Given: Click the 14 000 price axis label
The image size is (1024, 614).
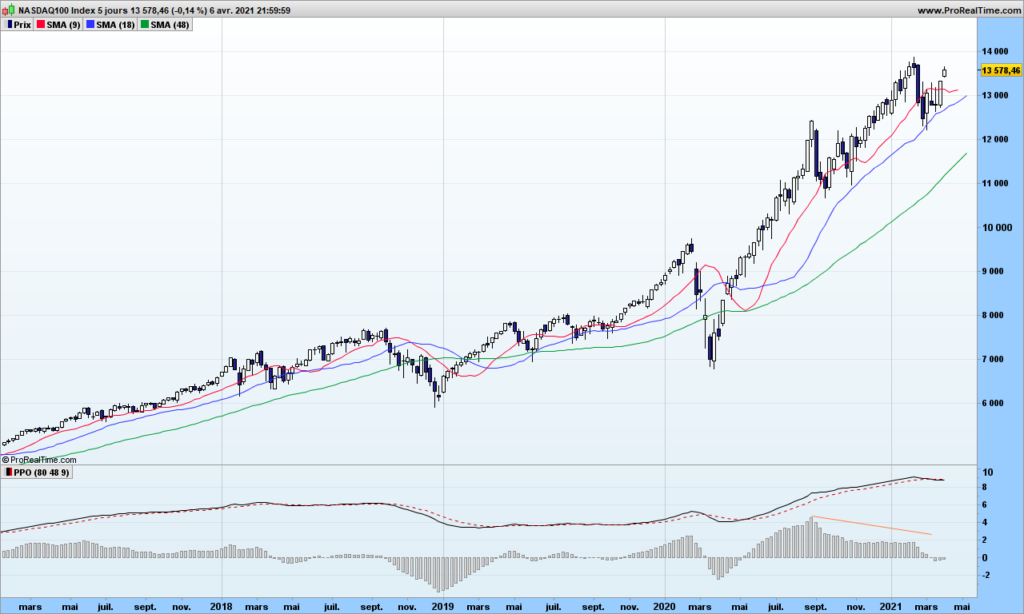Looking at the screenshot, I should [x=995, y=52].
